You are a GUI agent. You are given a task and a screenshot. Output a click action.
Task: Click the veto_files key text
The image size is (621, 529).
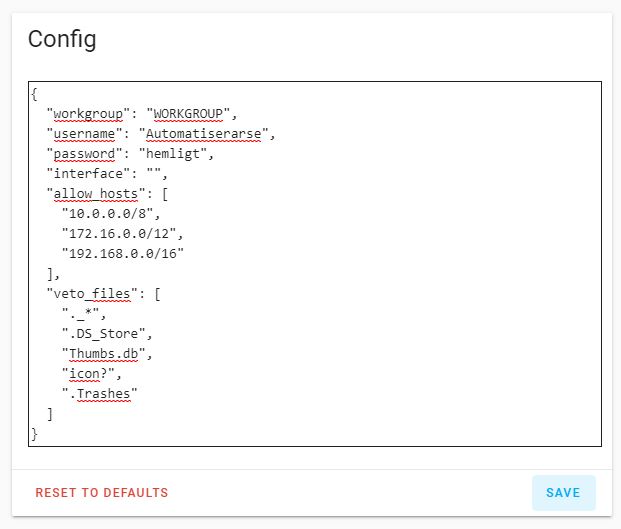click(x=91, y=293)
